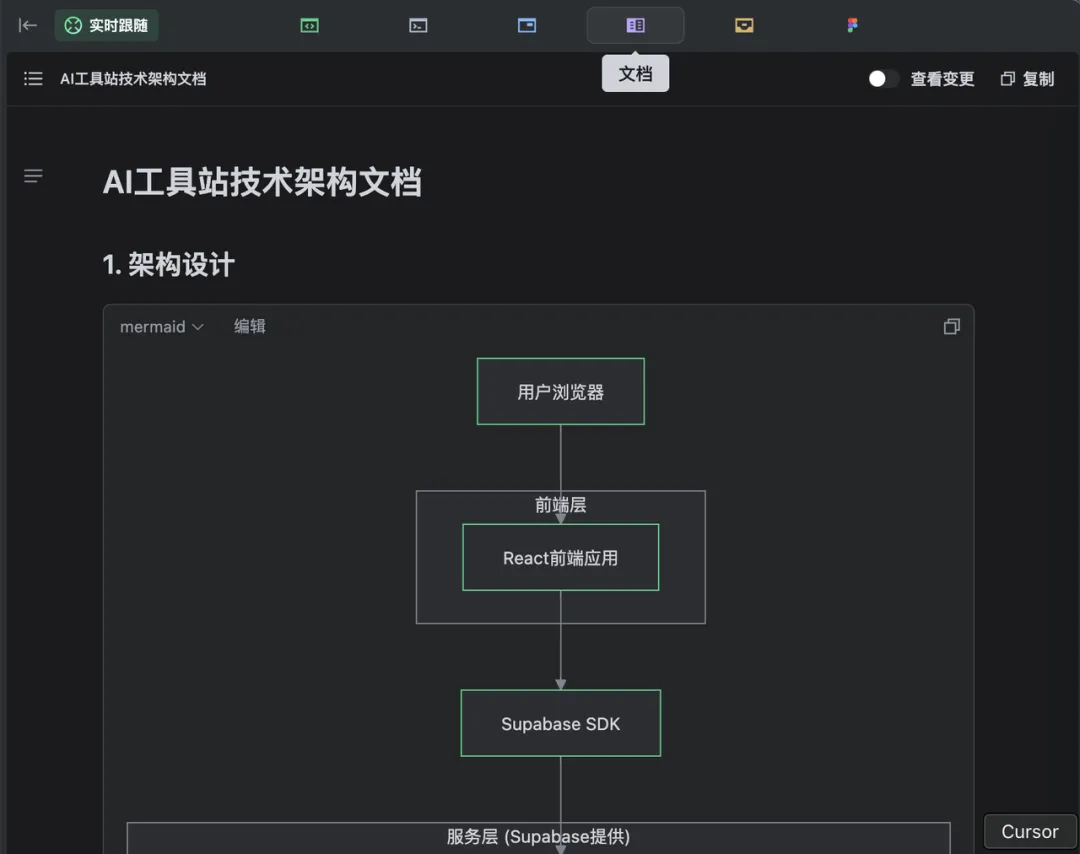1080x854 pixels.
Task: Select the Supabase SDK diagram node
Action: (x=561, y=723)
